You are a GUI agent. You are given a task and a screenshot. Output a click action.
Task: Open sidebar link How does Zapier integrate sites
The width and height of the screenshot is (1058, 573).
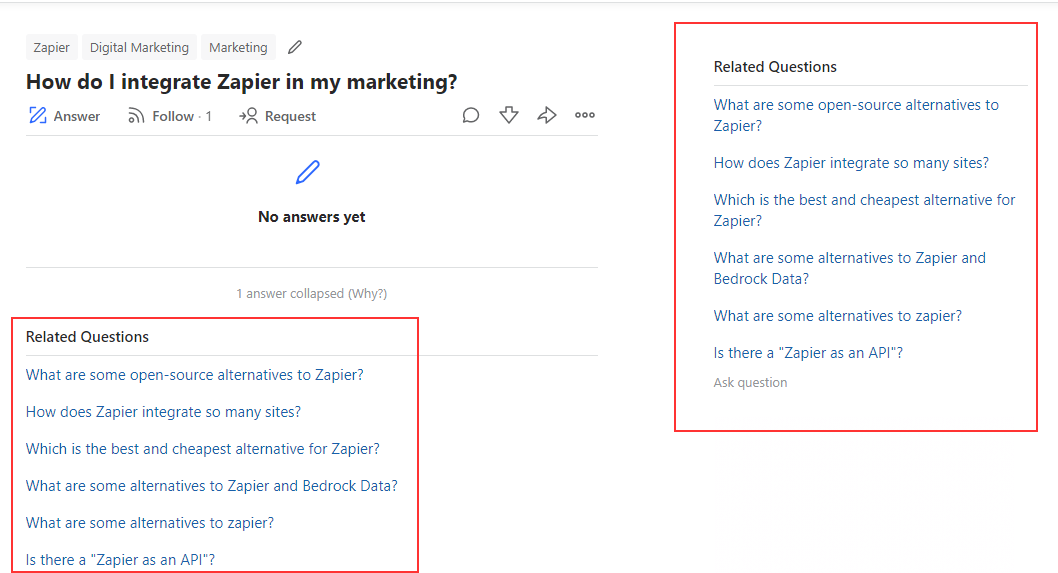pos(851,163)
